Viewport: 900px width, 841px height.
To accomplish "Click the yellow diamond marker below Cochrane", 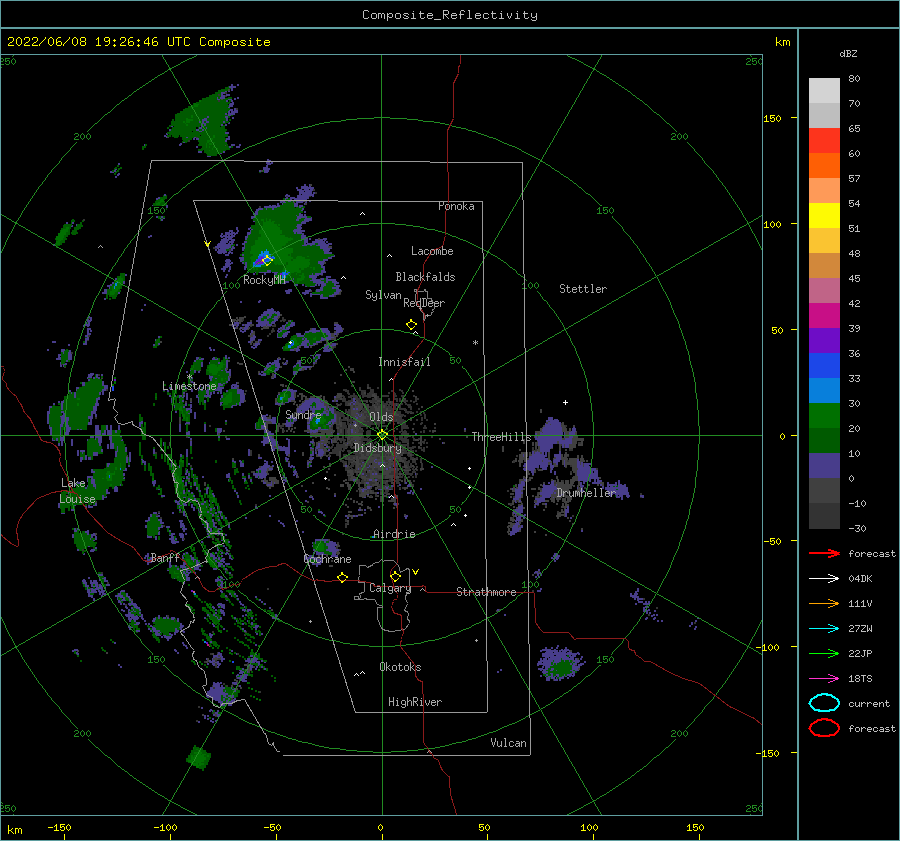I will point(343,577).
